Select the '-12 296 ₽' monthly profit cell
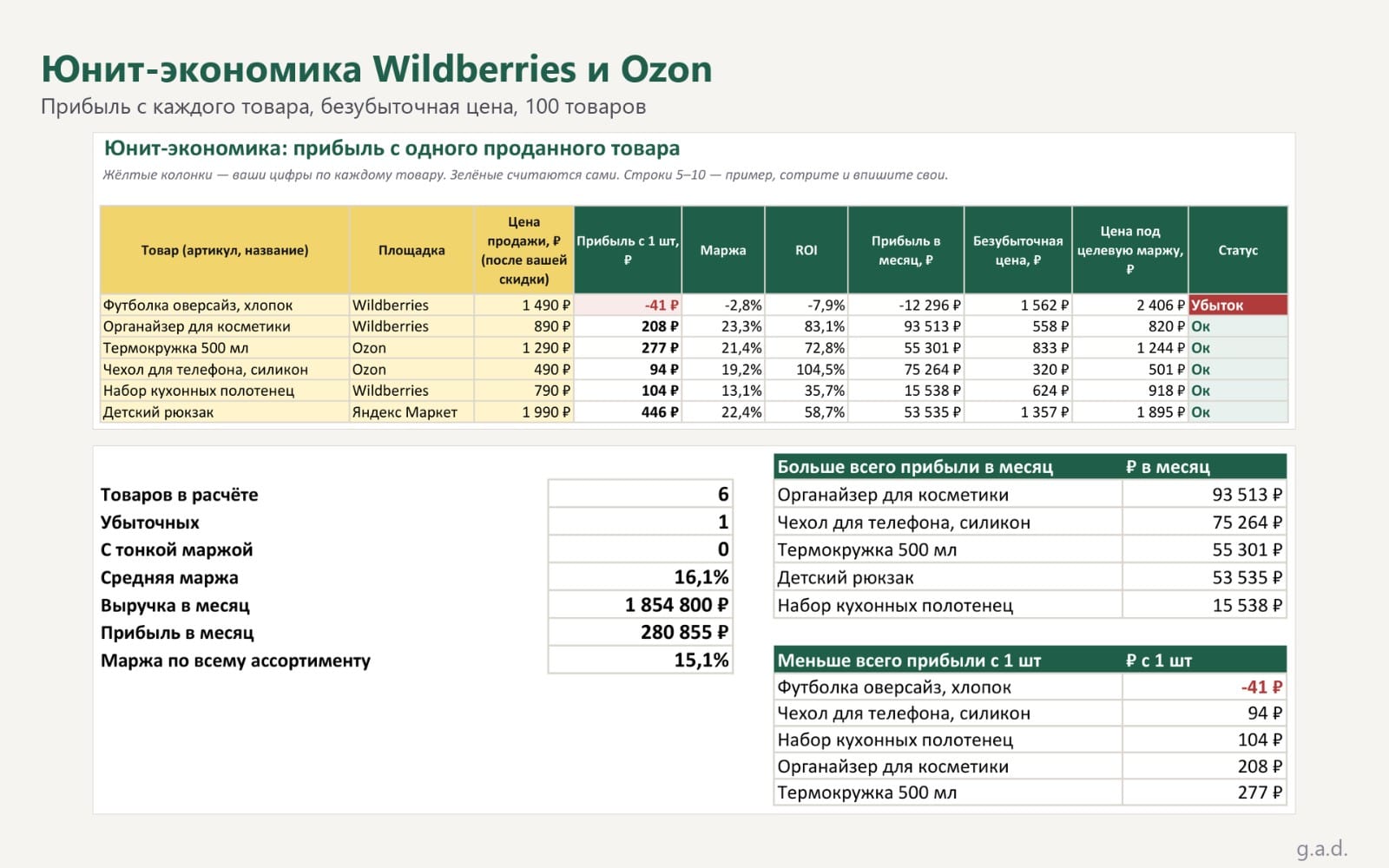The height and width of the screenshot is (868, 1389). point(905,305)
